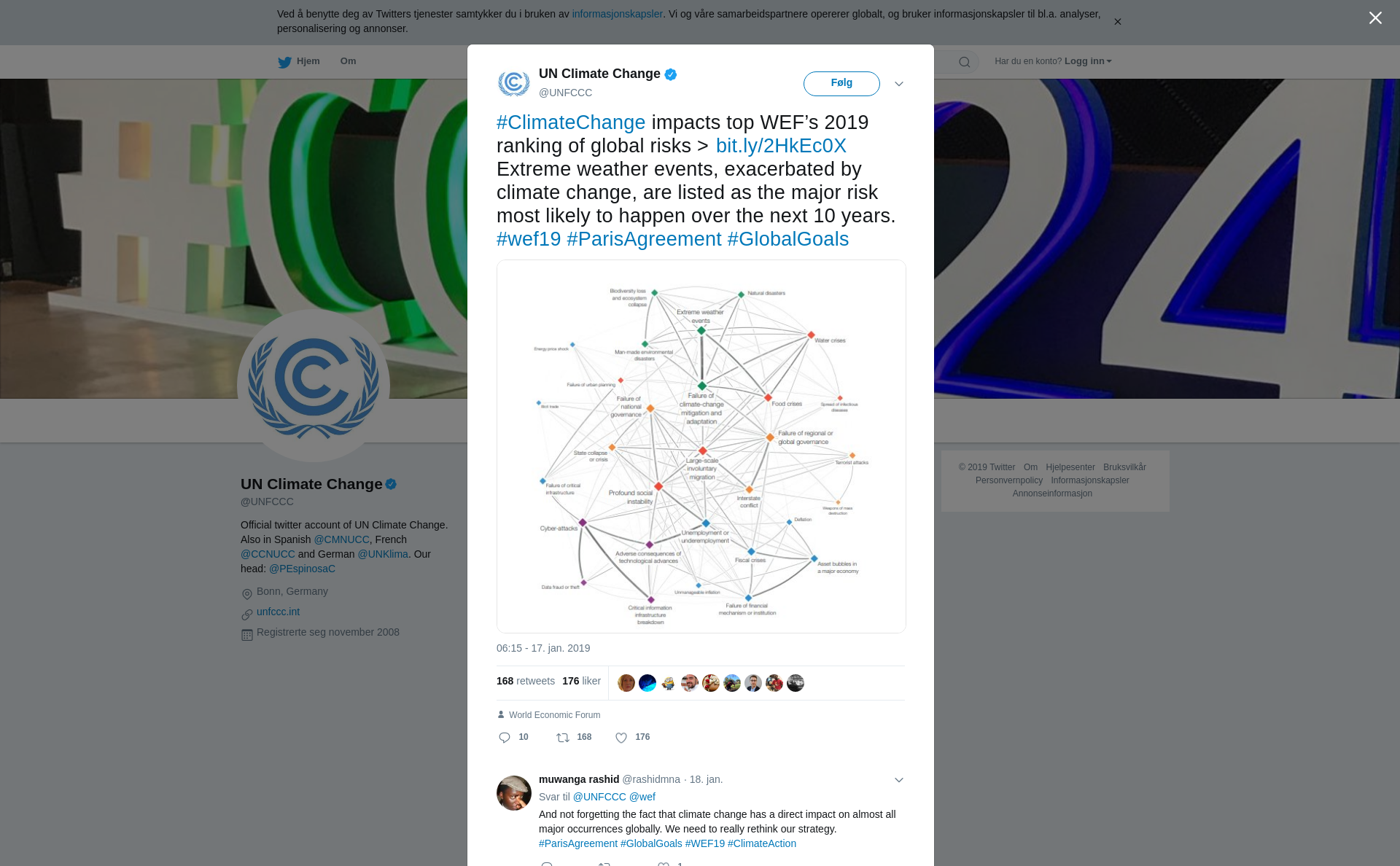Expand options chevron on muwanga rashid's reply

899,780
